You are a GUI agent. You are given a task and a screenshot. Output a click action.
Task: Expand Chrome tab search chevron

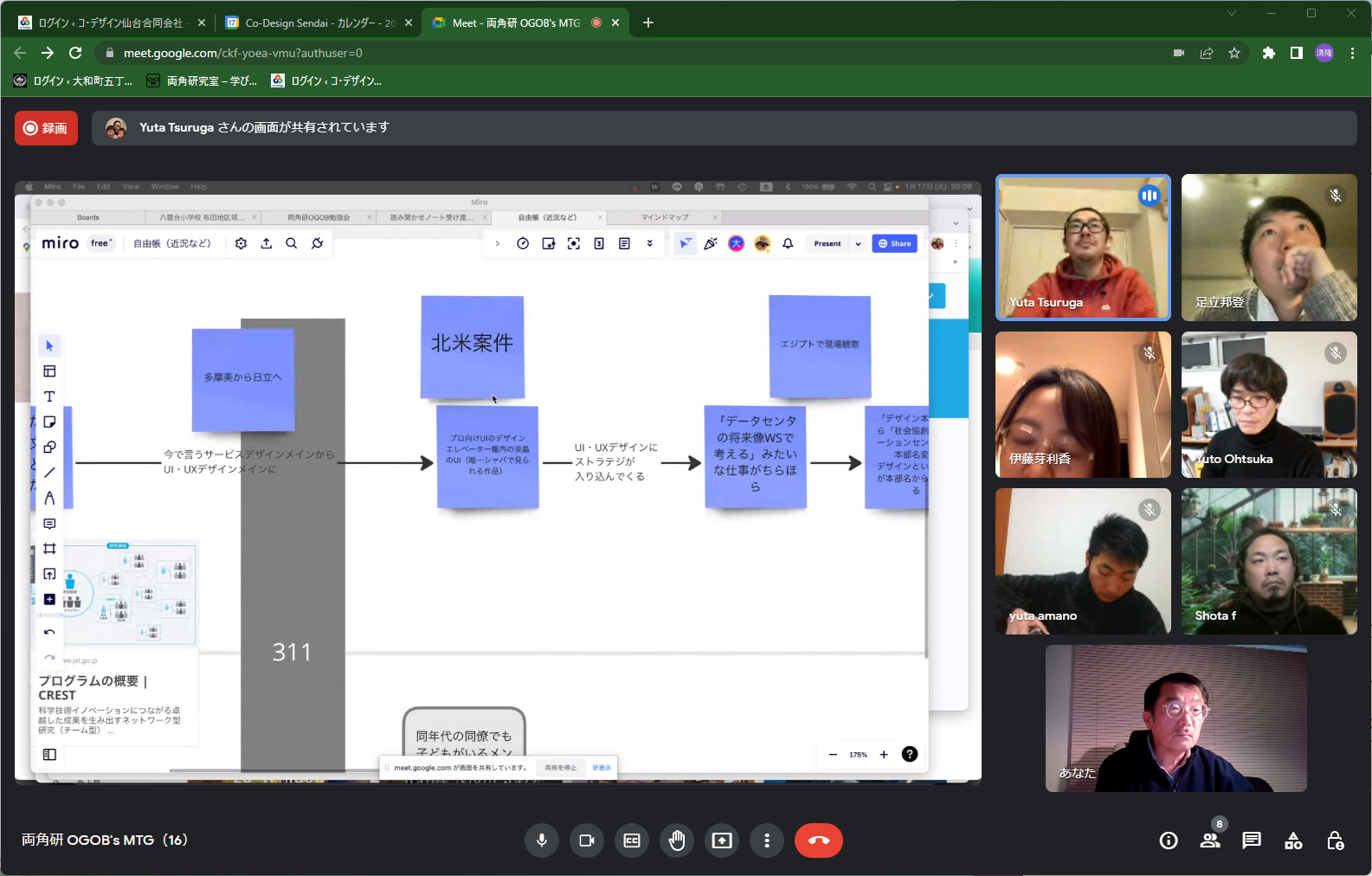pos(1231,13)
